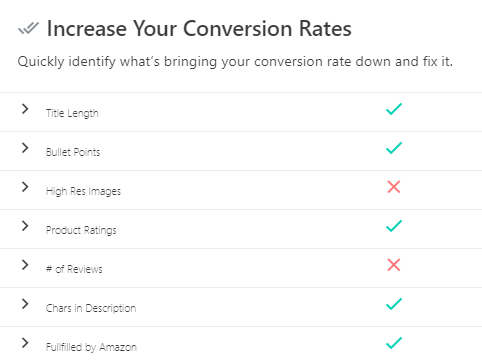Expand the Product Ratings chevron

[x=25, y=226]
